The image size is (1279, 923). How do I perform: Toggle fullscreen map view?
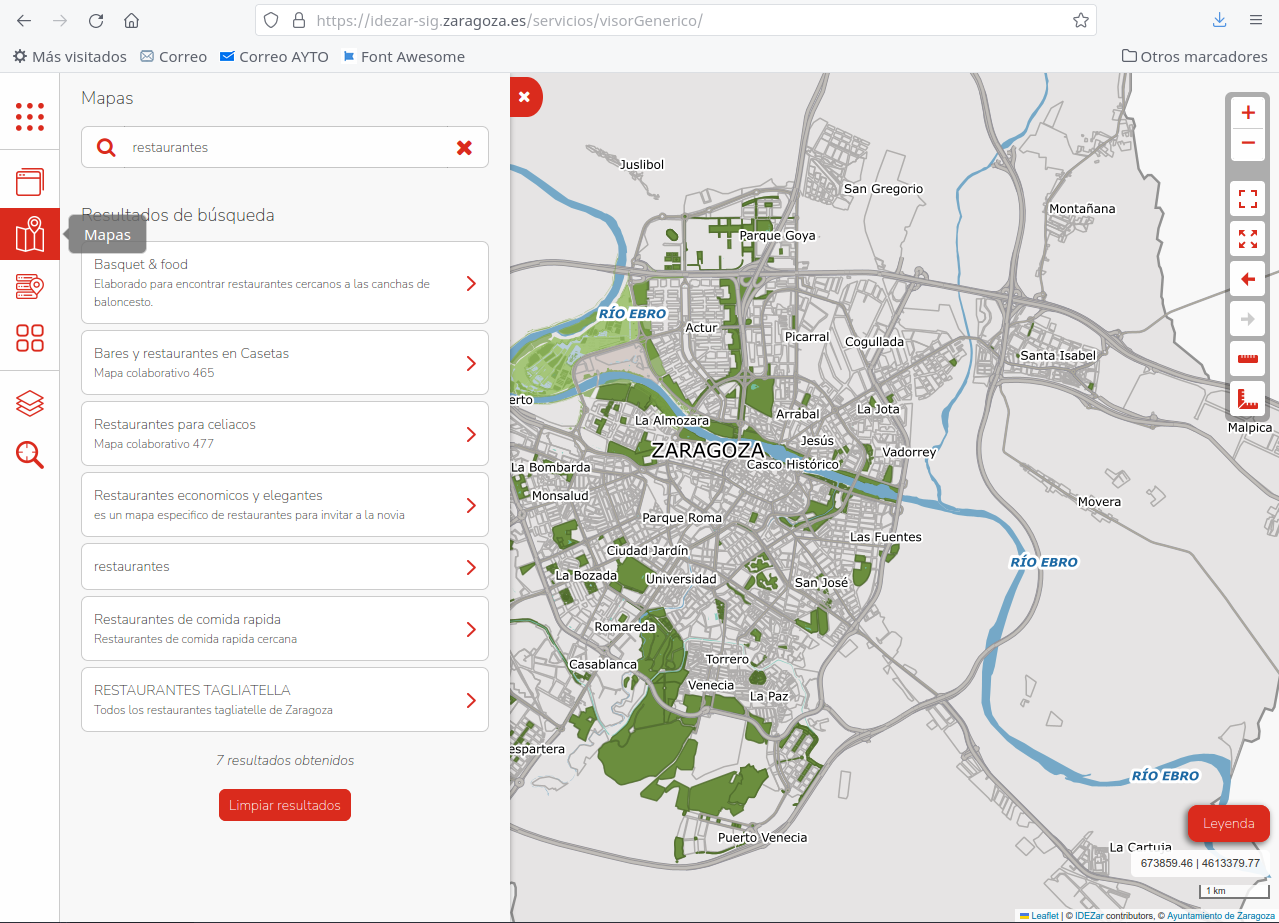click(1247, 199)
